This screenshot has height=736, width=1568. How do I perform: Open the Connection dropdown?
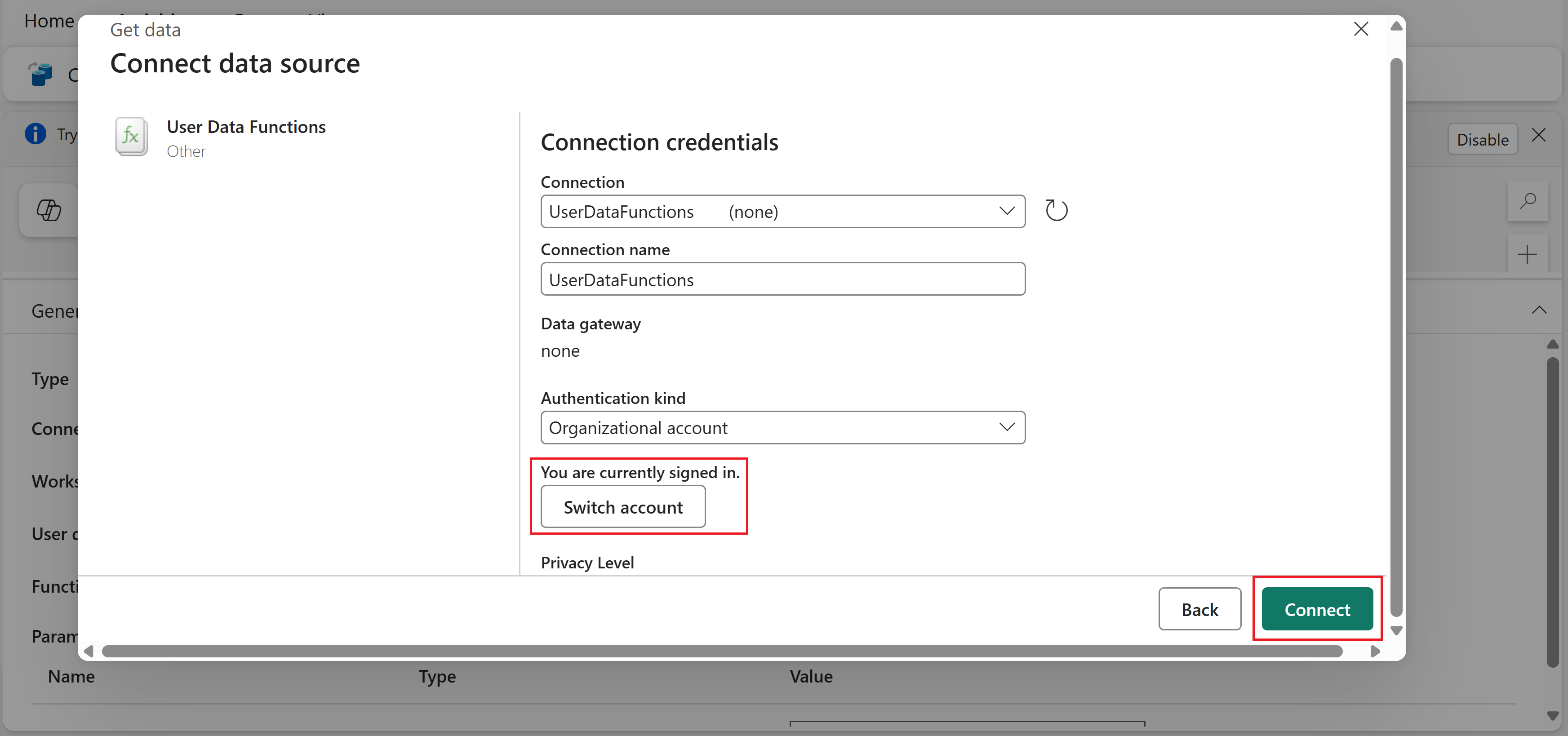click(782, 211)
